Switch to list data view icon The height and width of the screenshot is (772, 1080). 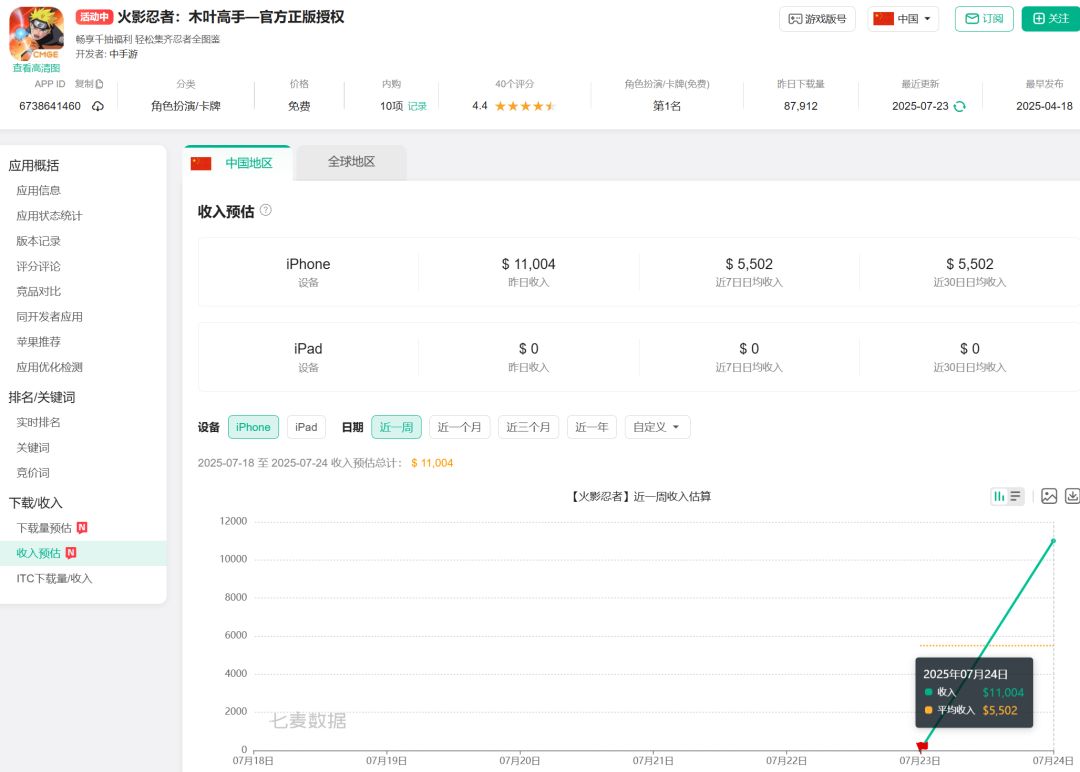coord(1015,496)
